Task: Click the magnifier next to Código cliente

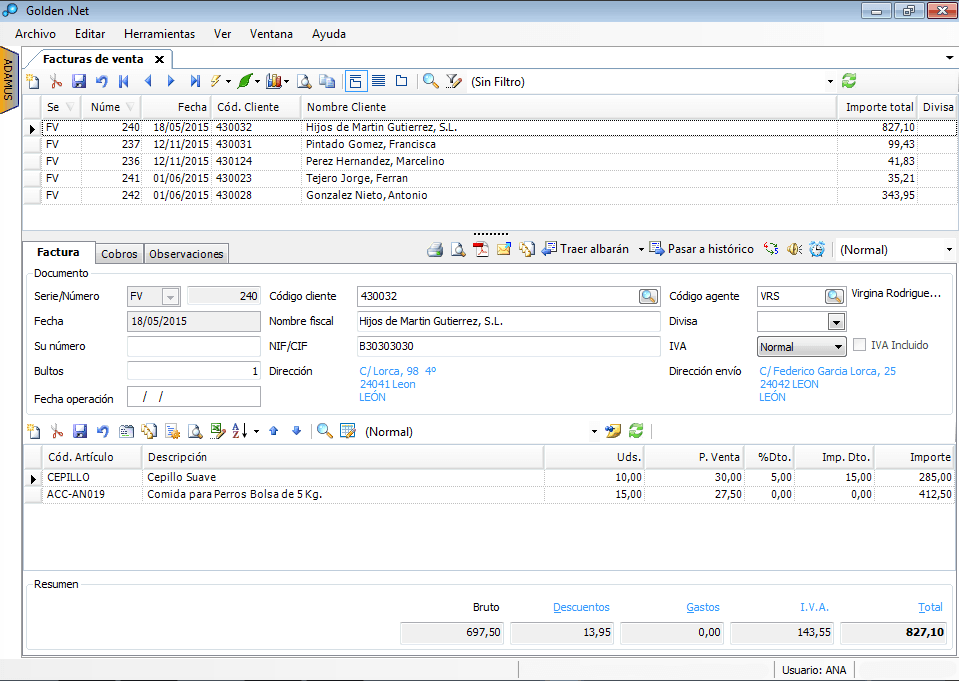Action: pyautogui.click(x=649, y=296)
